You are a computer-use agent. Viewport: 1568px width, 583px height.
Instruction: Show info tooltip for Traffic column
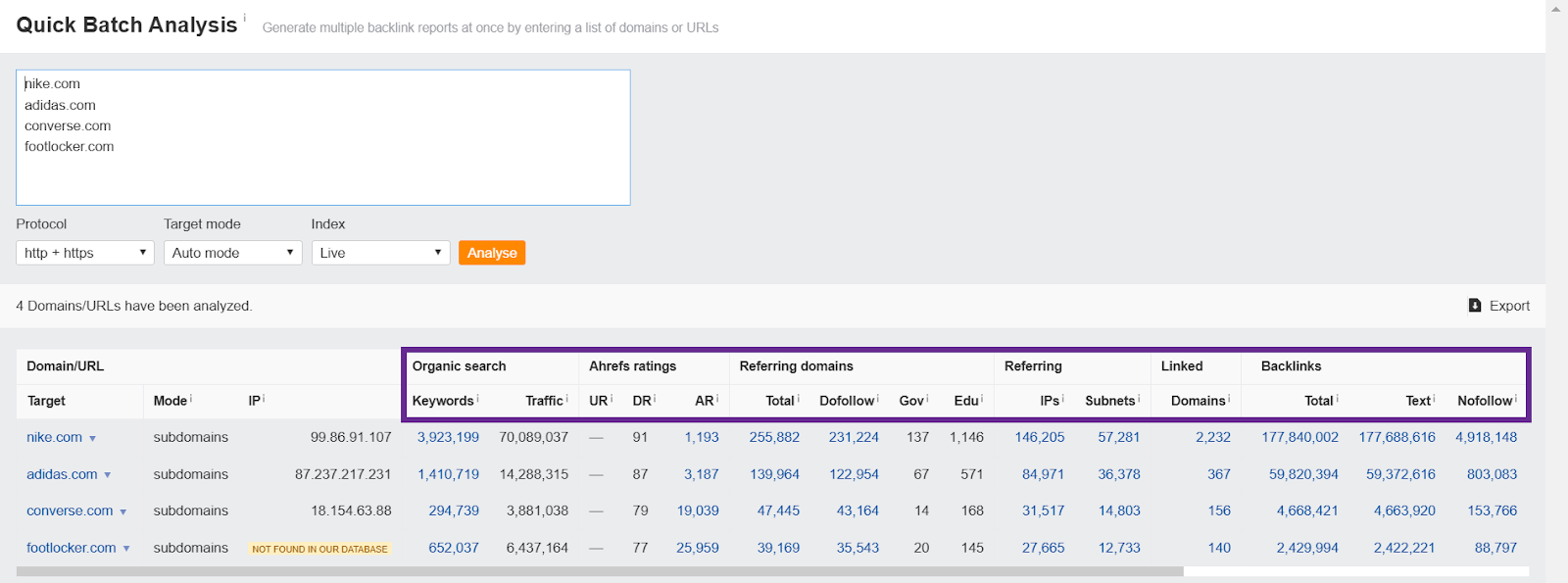tap(567, 398)
